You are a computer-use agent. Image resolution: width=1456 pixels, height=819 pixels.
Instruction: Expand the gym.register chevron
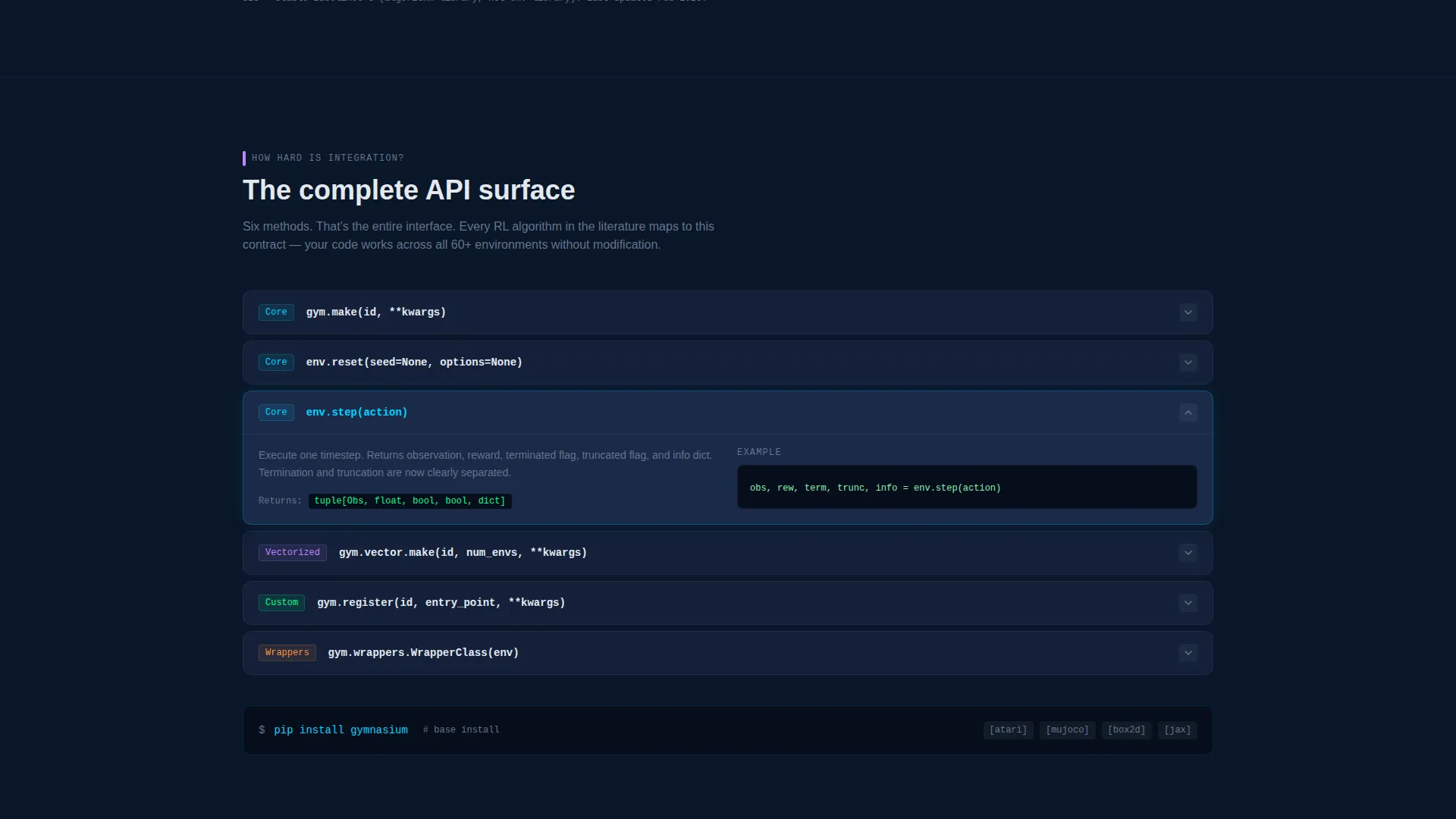tap(1188, 603)
